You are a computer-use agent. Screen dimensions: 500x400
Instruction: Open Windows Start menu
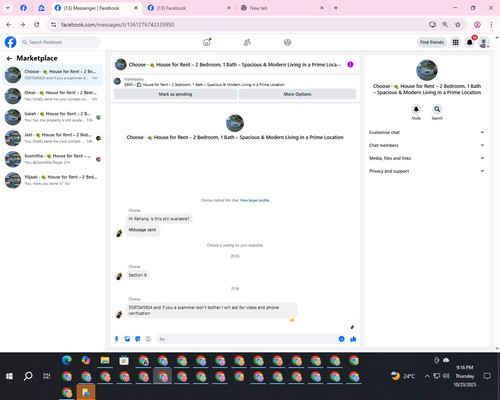(x=9, y=376)
